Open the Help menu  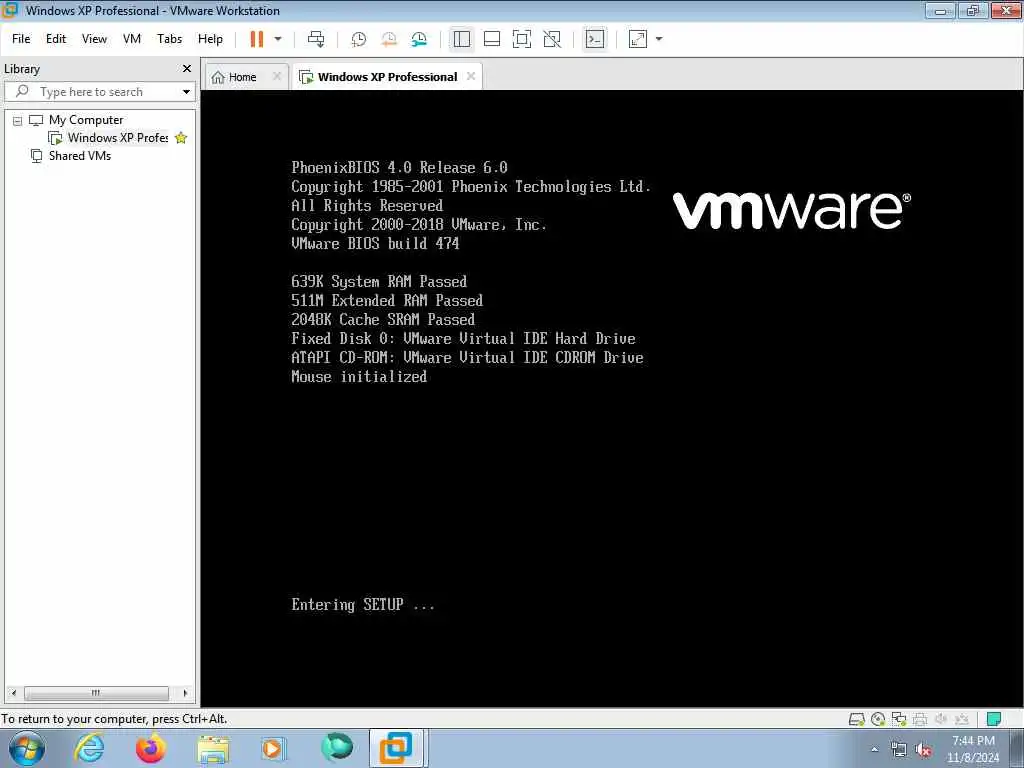pos(210,39)
